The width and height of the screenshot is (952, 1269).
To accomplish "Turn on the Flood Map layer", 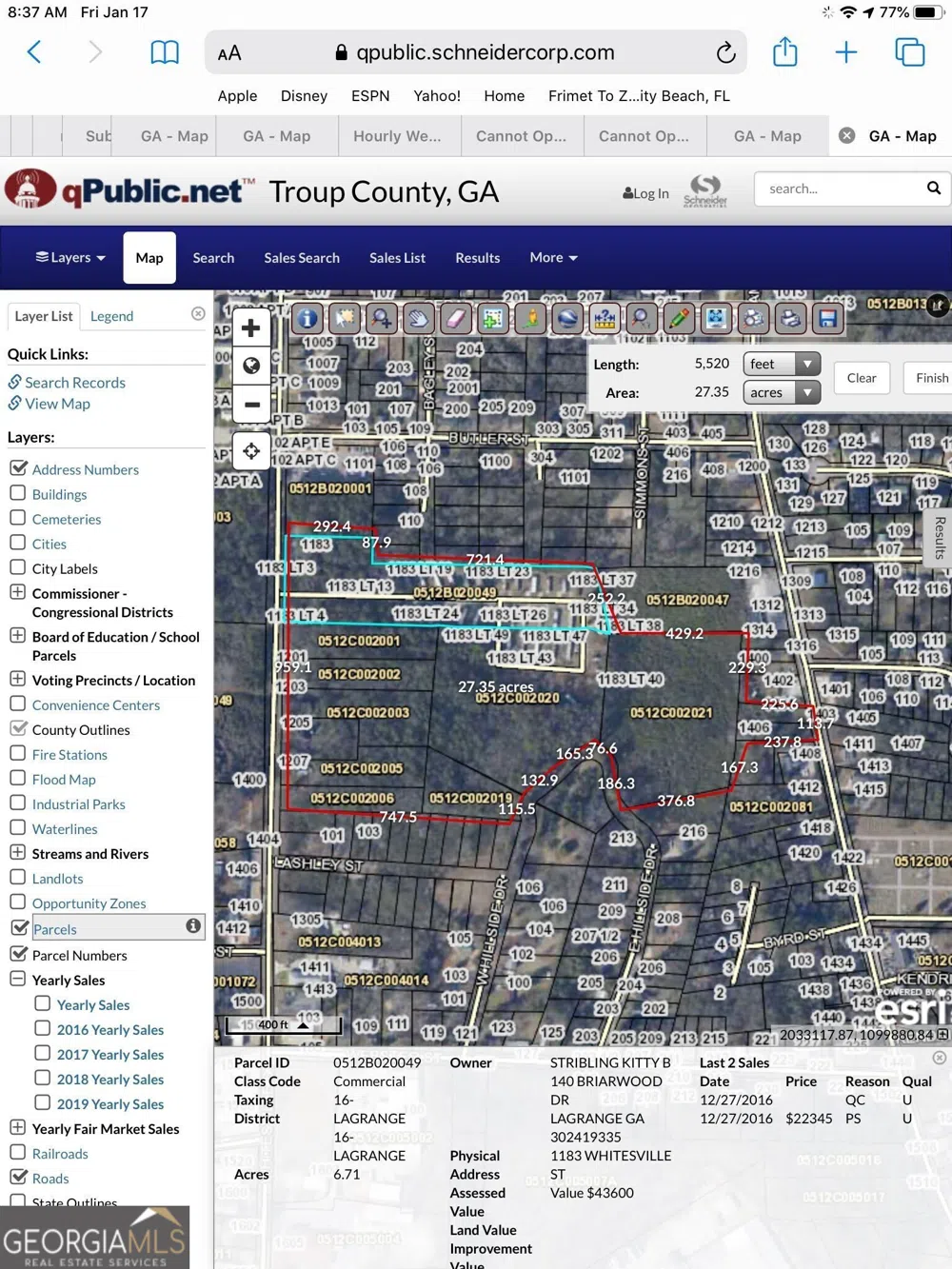I will (x=18, y=779).
